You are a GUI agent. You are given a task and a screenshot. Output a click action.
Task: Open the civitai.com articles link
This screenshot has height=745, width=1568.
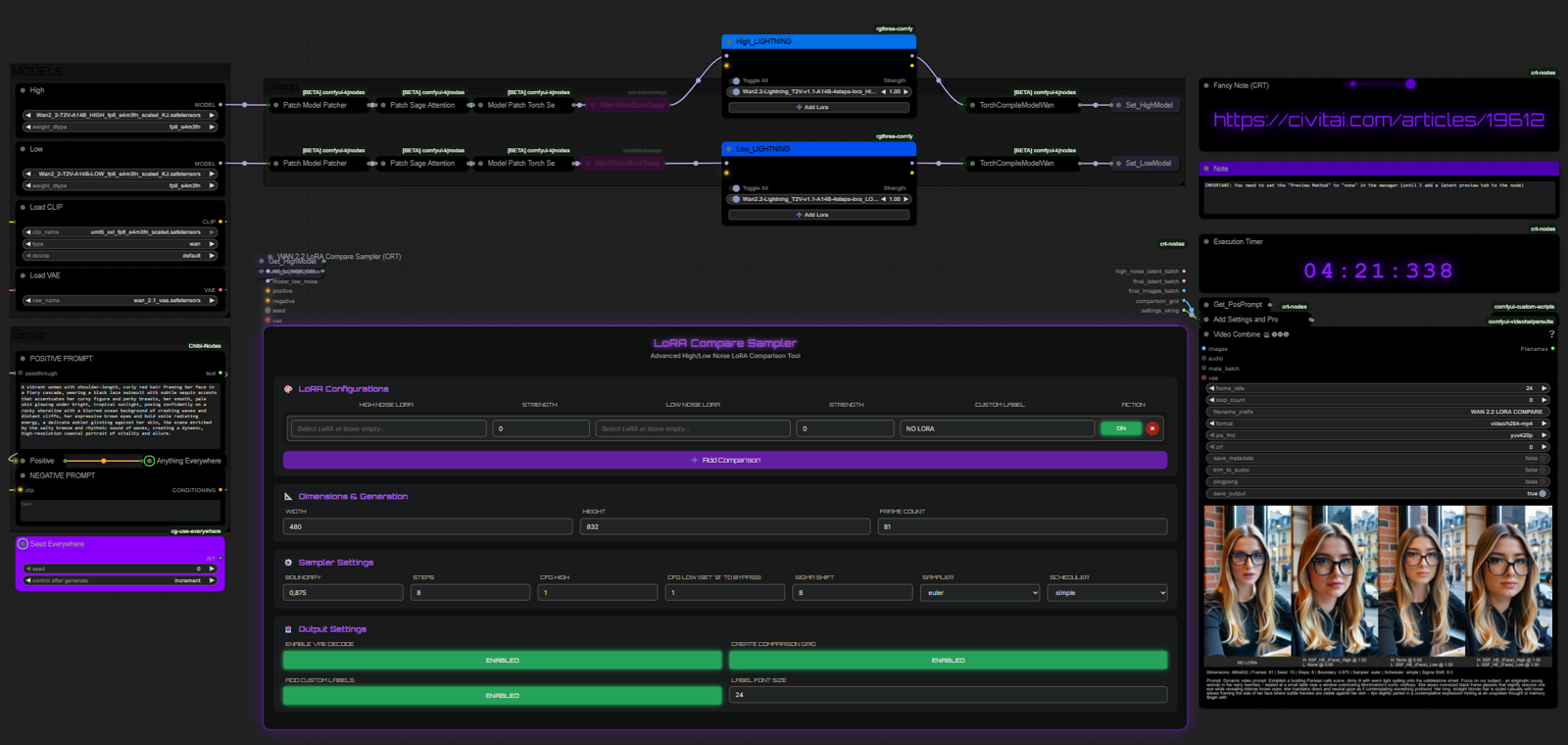coord(1379,120)
